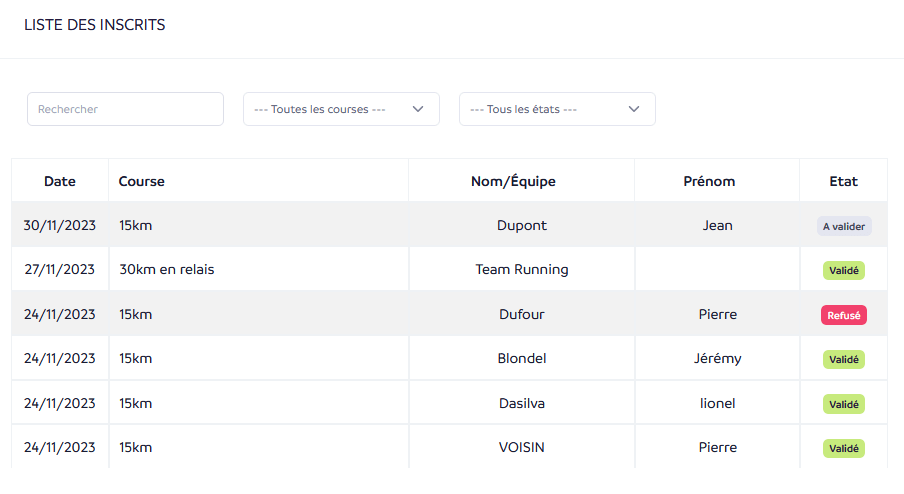The image size is (904, 494).
Task: Click '30km en relais' course cell
Action: click(166, 269)
